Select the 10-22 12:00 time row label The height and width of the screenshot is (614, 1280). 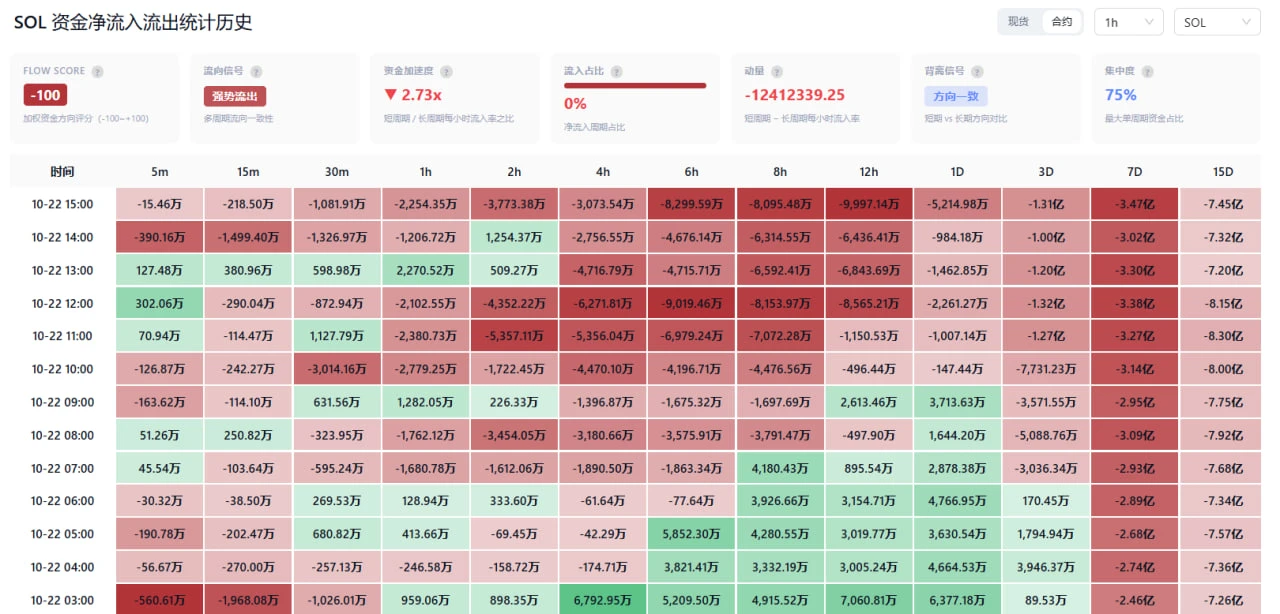coord(63,304)
